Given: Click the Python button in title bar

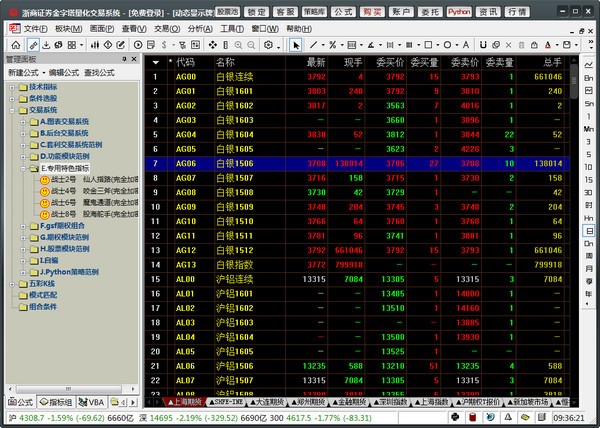Looking at the screenshot, I should tap(459, 11).
